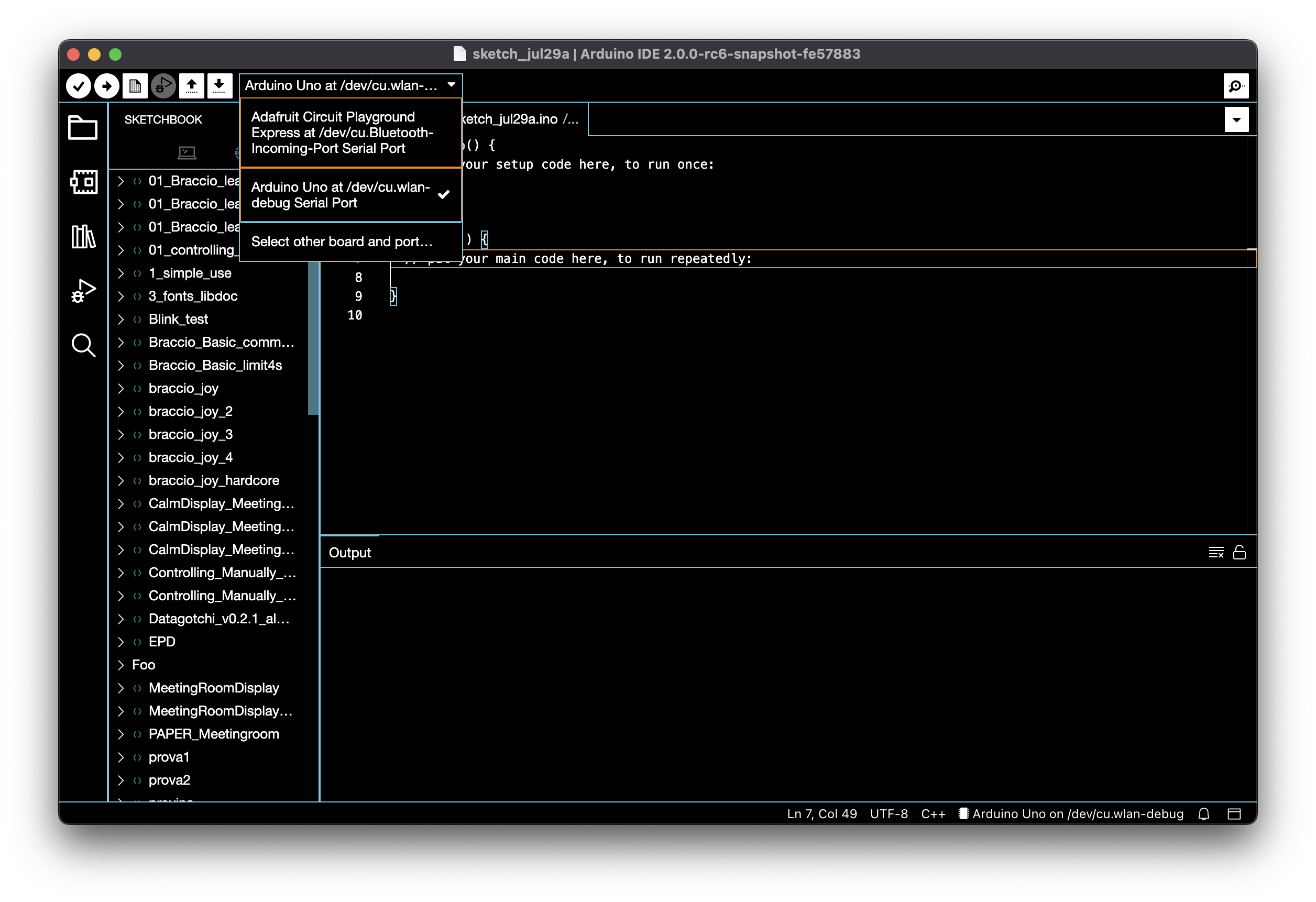Viewport: 1316px width, 902px height.
Task: Expand the 1_simple_use sketch folder
Action: click(120, 273)
